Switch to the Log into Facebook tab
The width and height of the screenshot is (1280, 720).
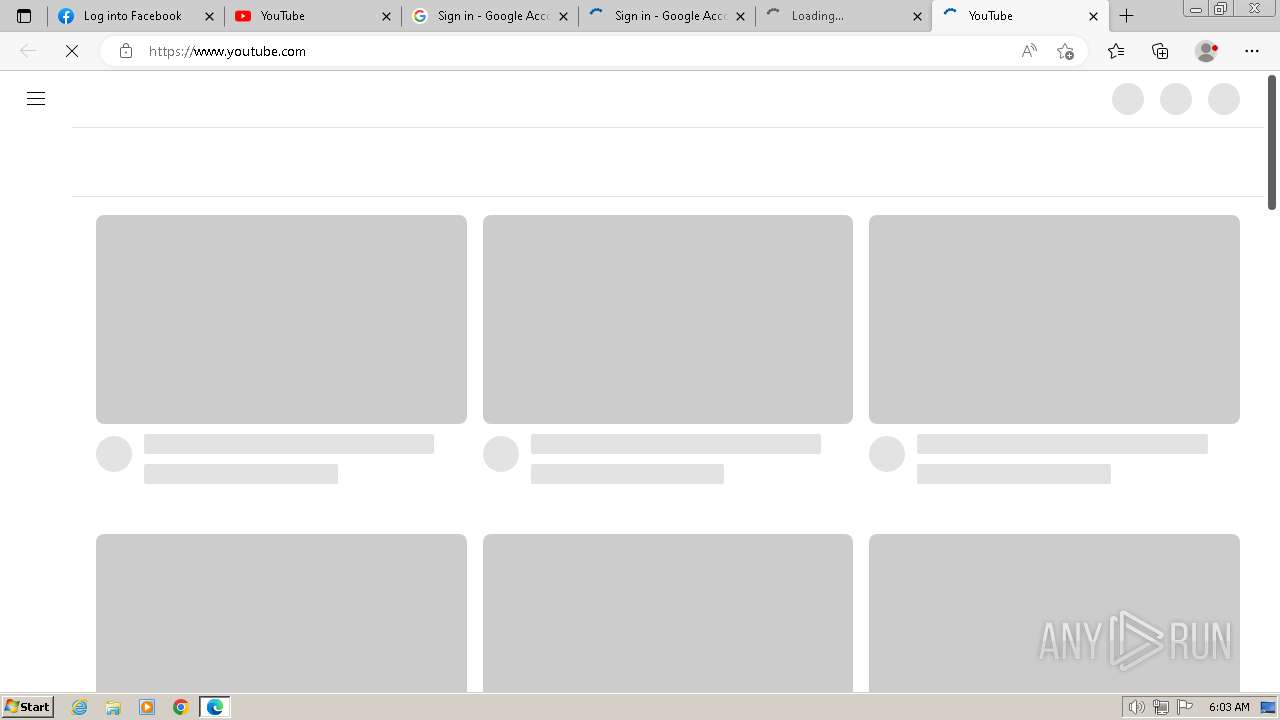[136, 16]
